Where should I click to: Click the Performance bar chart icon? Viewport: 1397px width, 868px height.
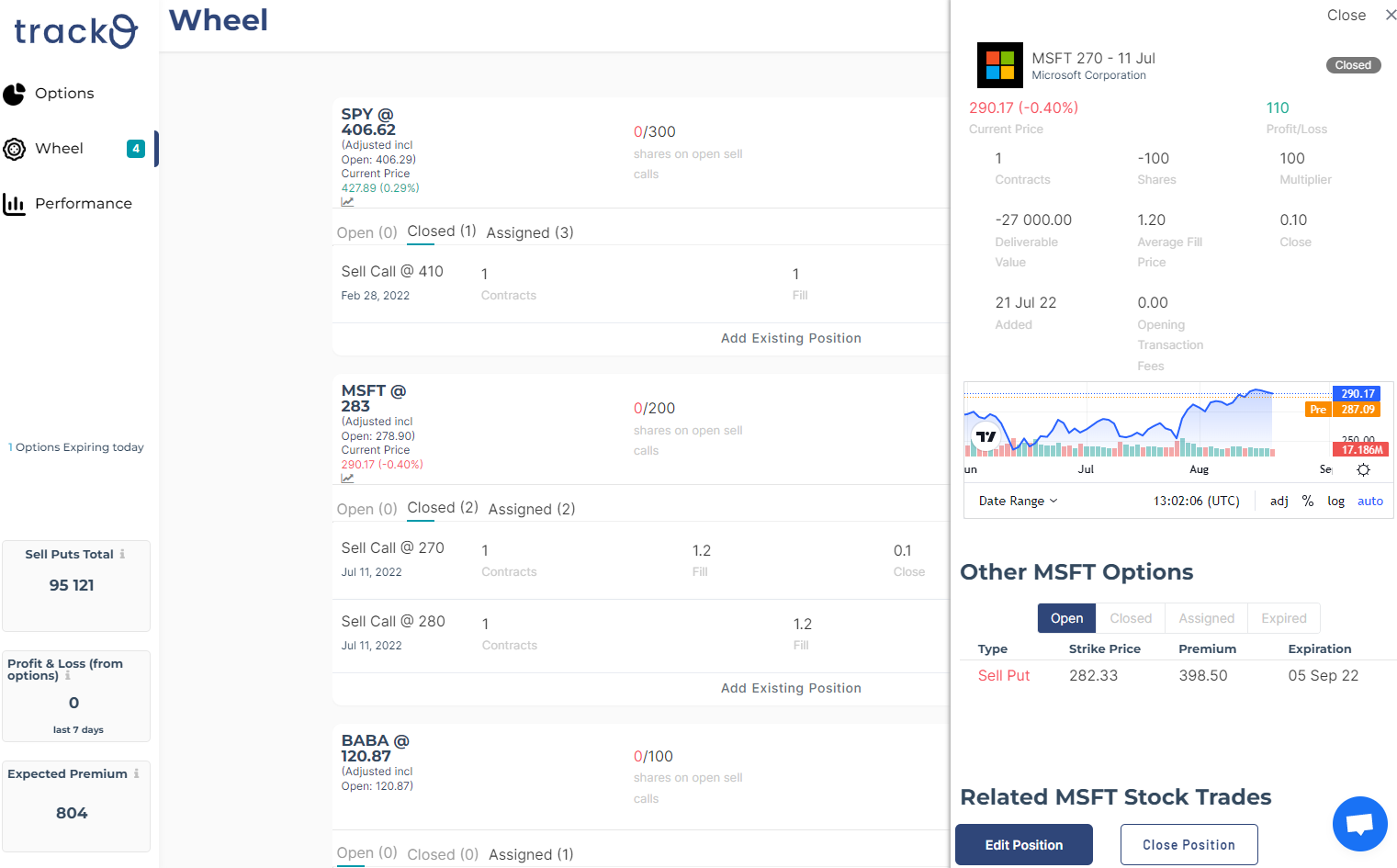pyautogui.click(x=14, y=204)
